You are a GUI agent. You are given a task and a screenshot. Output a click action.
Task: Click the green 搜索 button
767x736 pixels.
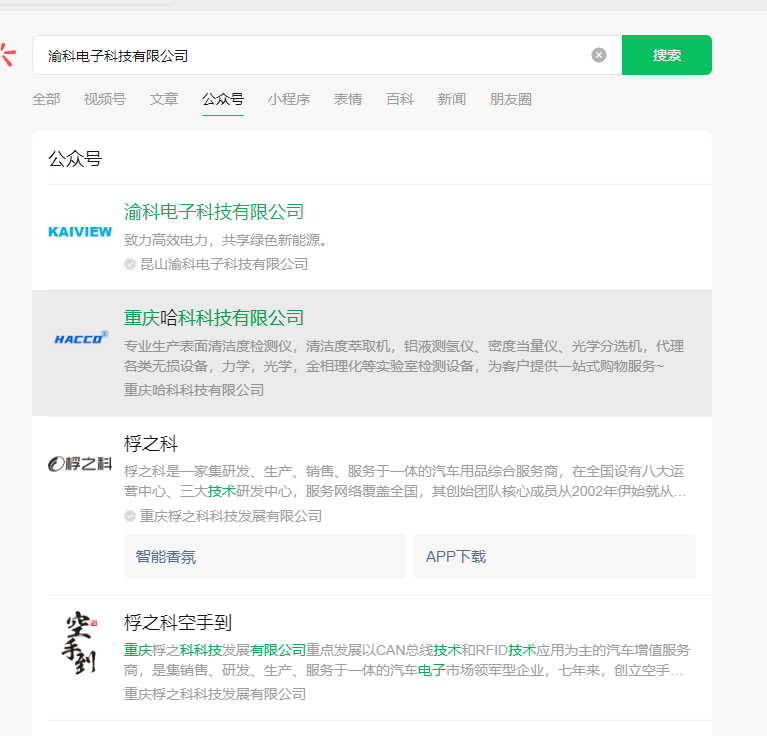tap(667, 55)
